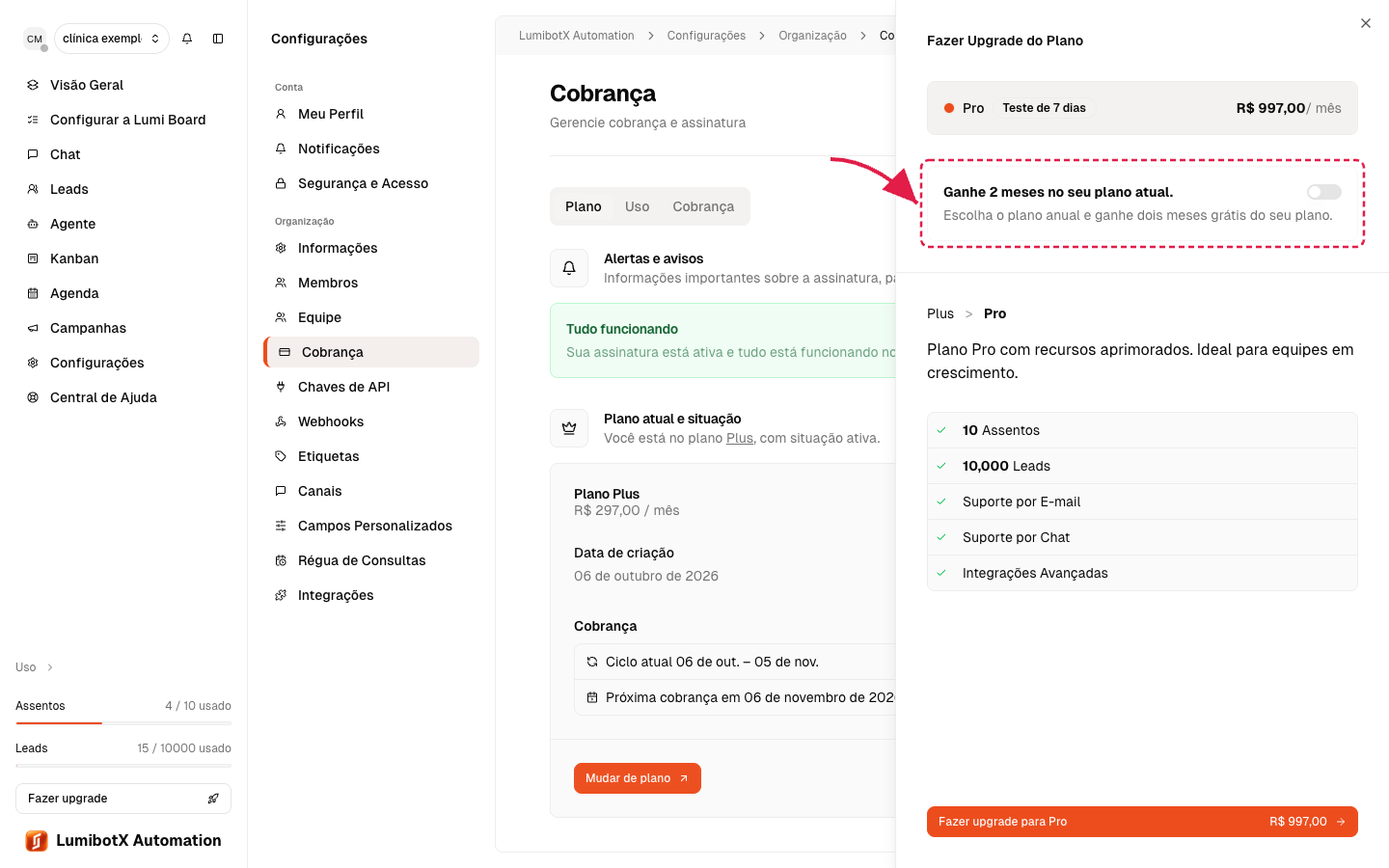
Task: Click the Etiquetas tag icon
Action: pos(281,456)
